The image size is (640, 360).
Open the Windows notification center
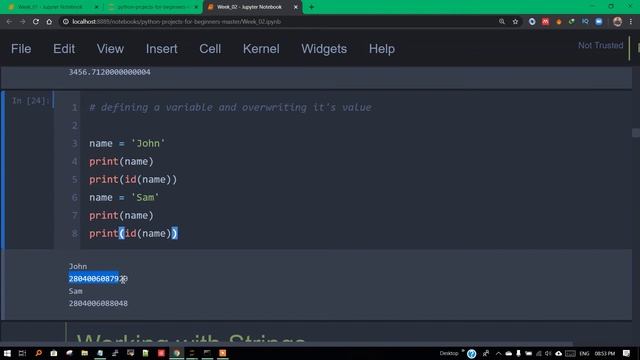(627, 353)
